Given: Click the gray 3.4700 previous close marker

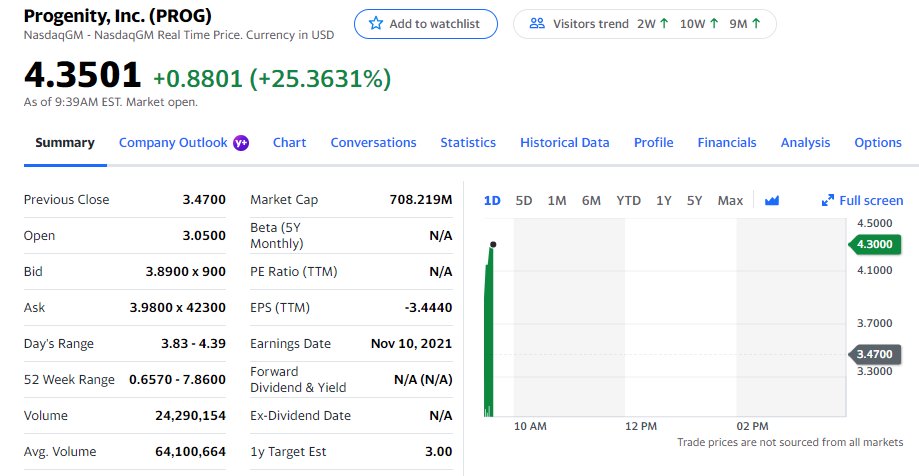Looking at the screenshot, I should [x=874, y=354].
